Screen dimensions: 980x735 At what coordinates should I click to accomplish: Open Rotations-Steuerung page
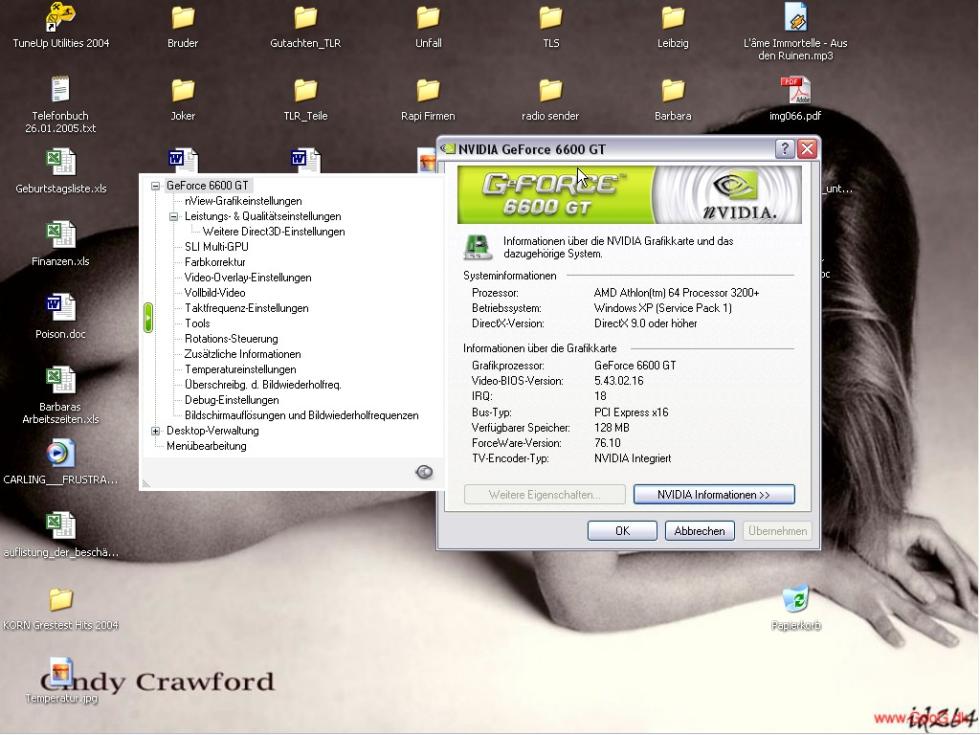[231, 339]
